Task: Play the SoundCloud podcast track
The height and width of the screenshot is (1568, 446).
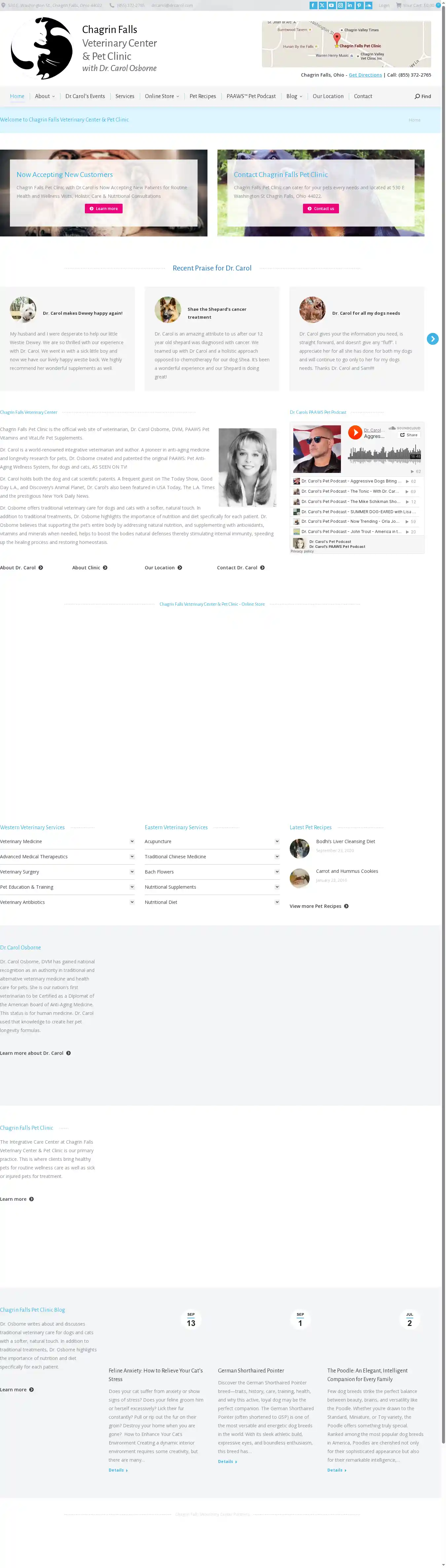Action: pyautogui.click(x=354, y=432)
